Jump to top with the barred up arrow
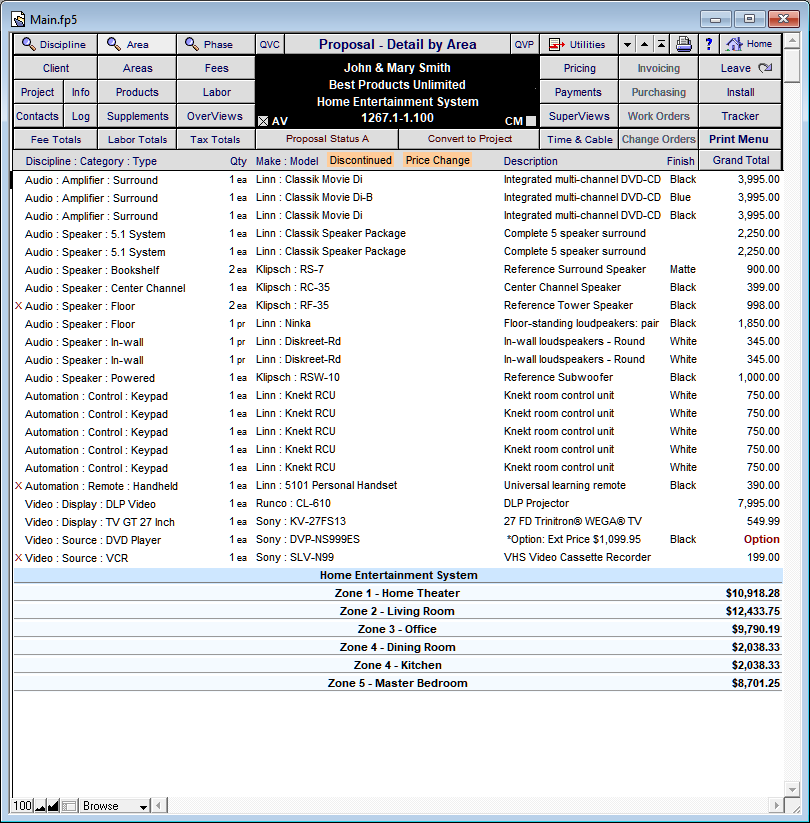The height and width of the screenshot is (823, 810). (x=661, y=45)
